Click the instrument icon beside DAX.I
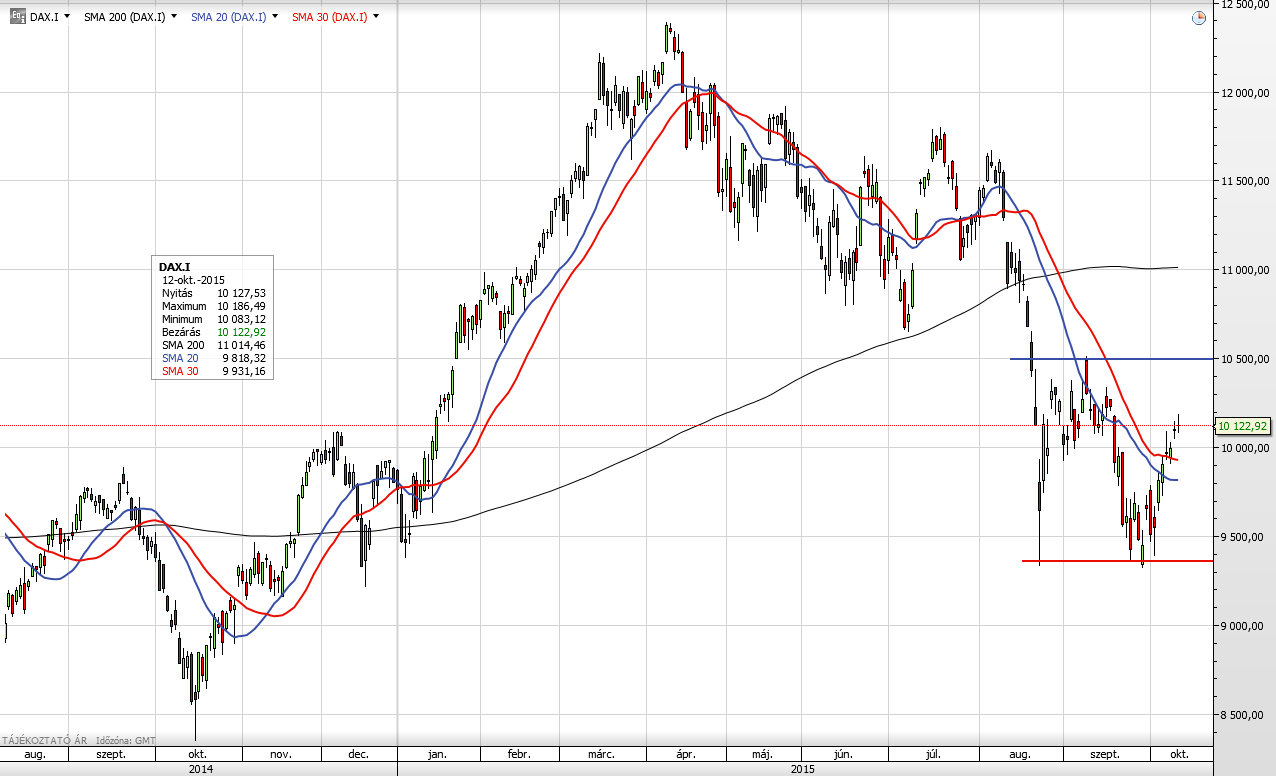The image size is (1276, 776). point(17,17)
